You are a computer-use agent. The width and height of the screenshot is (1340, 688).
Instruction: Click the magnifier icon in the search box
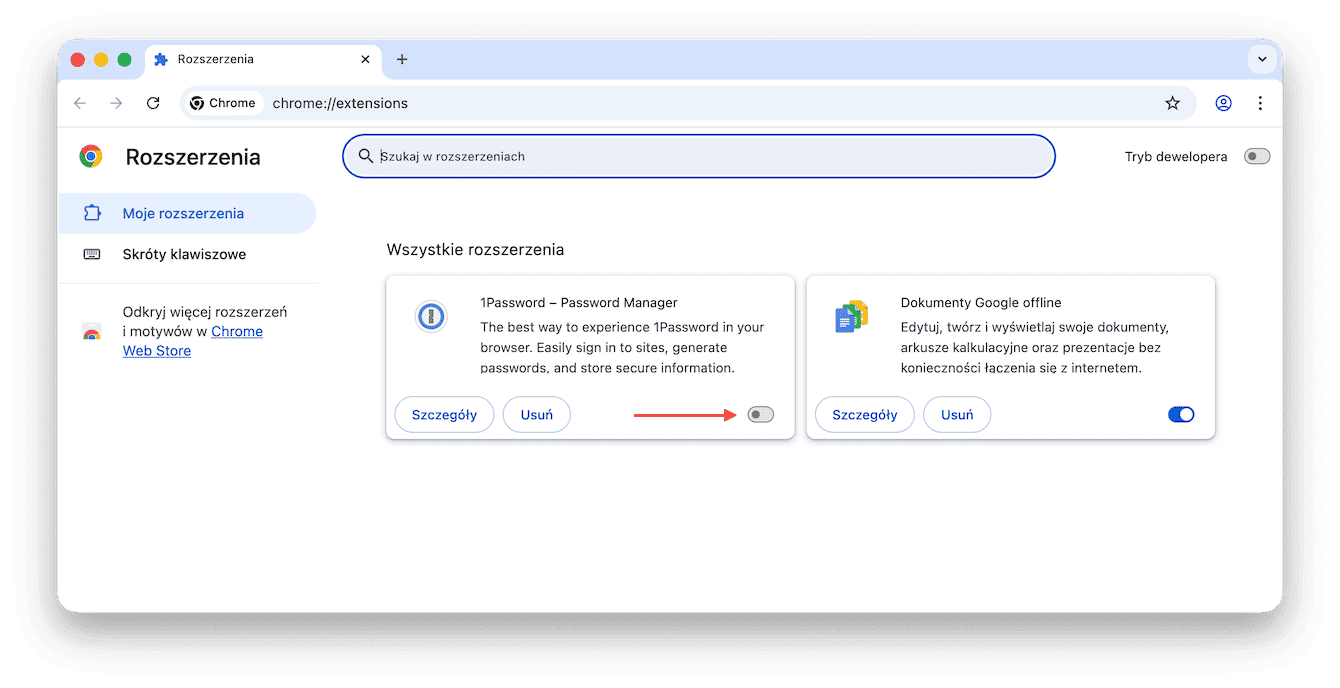[x=366, y=156]
